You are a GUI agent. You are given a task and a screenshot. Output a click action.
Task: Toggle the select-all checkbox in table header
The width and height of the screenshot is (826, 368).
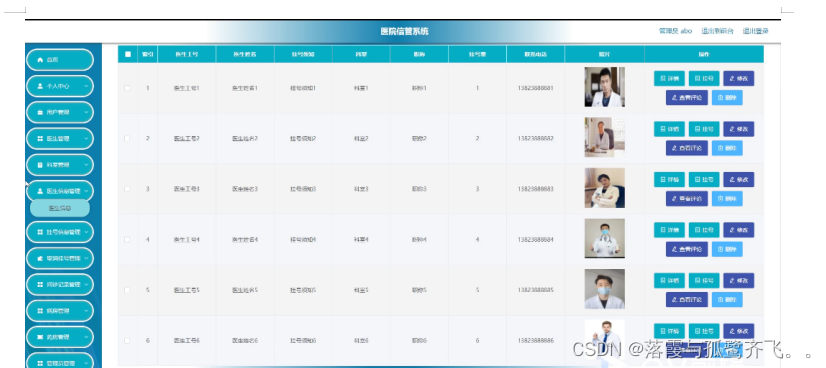(127, 54)
